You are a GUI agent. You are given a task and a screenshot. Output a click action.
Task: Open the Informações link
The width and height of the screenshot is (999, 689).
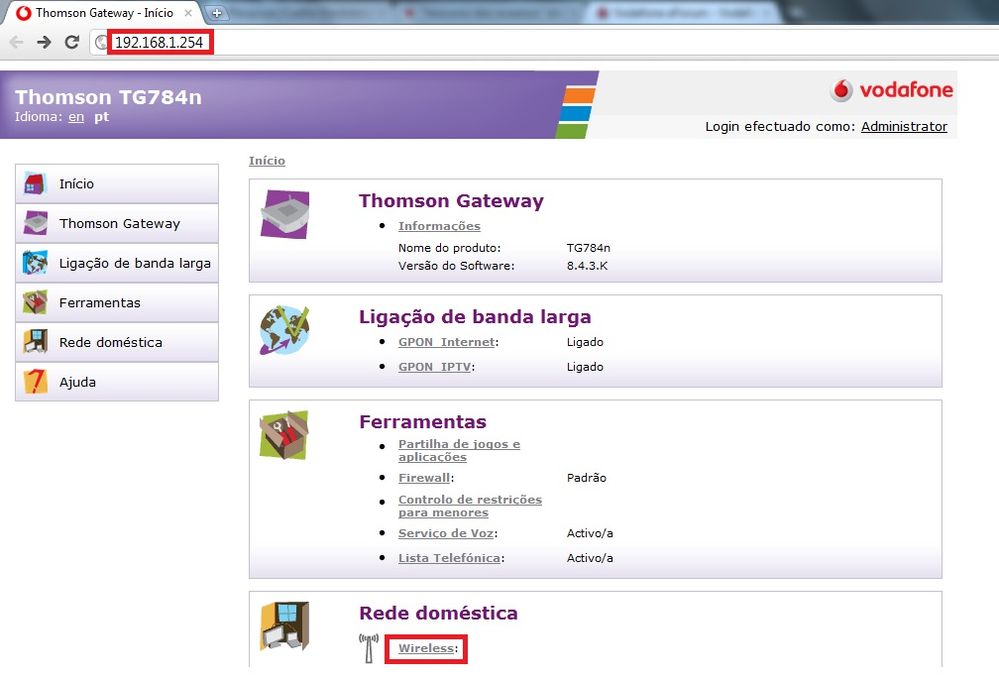pos(439,226)
